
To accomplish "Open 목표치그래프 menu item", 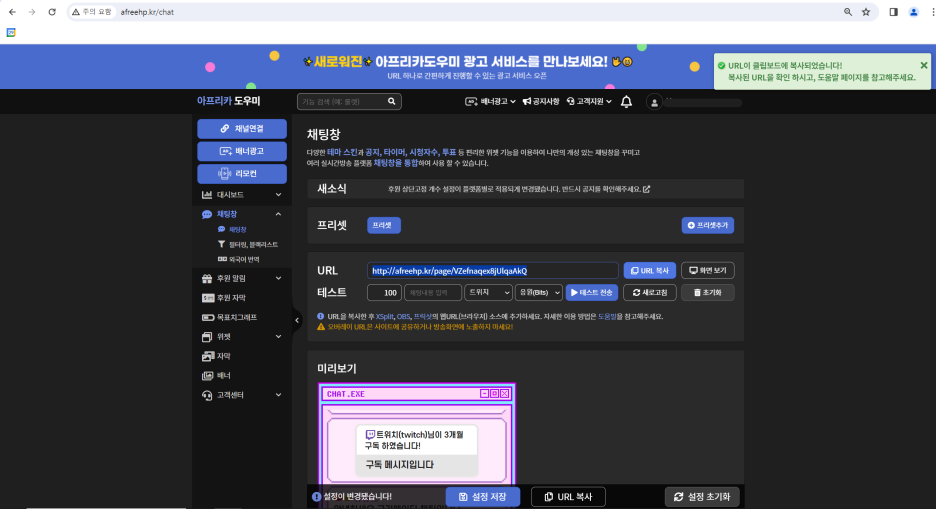I will (230, 317).
